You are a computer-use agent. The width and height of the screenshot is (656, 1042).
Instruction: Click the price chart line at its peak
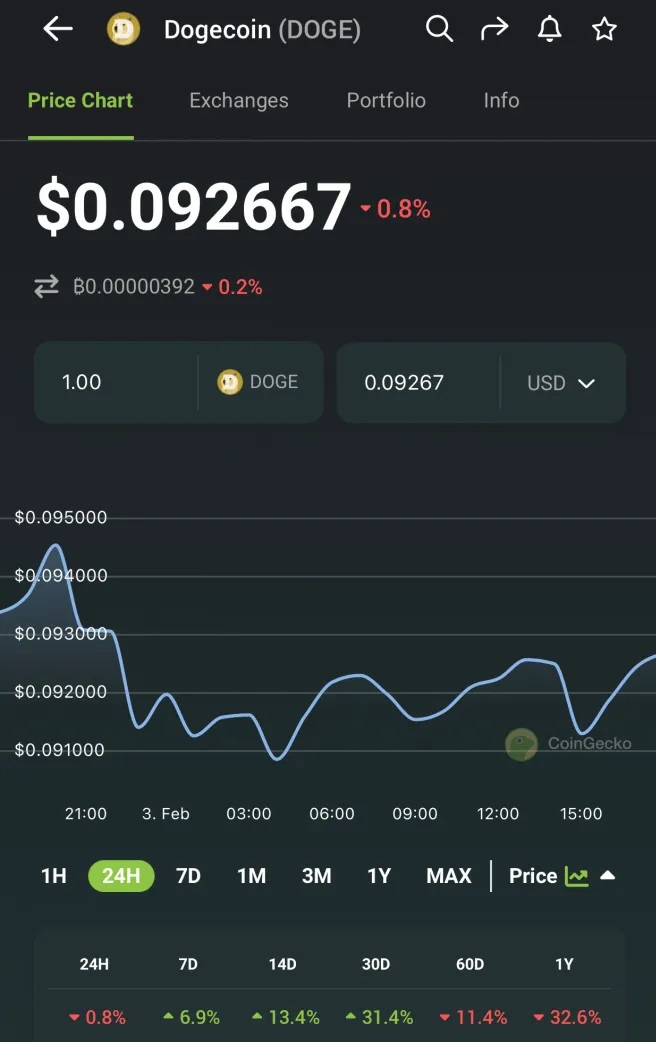pos(56,546)
